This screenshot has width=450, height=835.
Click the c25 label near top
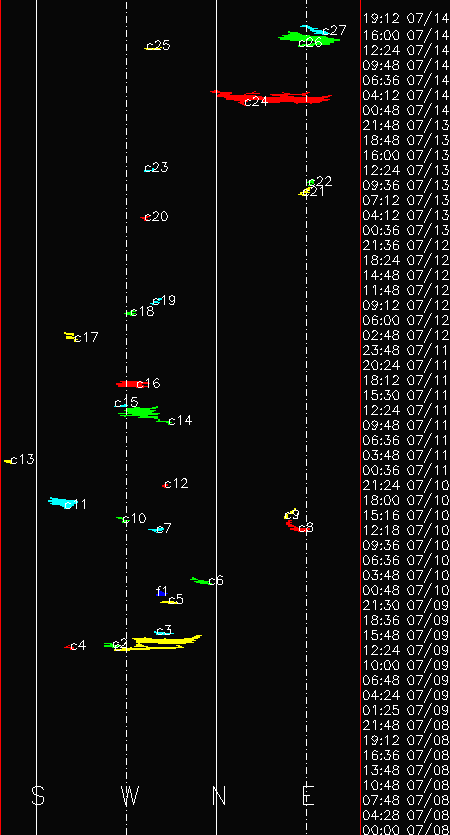click(159, 45)
